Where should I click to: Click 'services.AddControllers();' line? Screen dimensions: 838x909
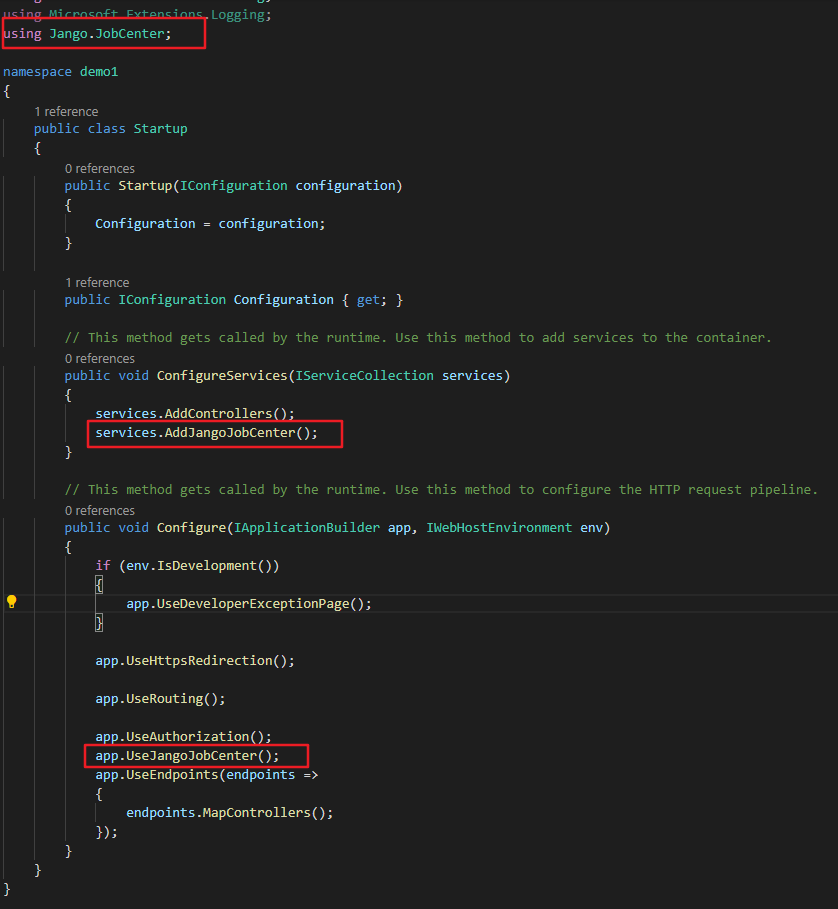(195, 413)
